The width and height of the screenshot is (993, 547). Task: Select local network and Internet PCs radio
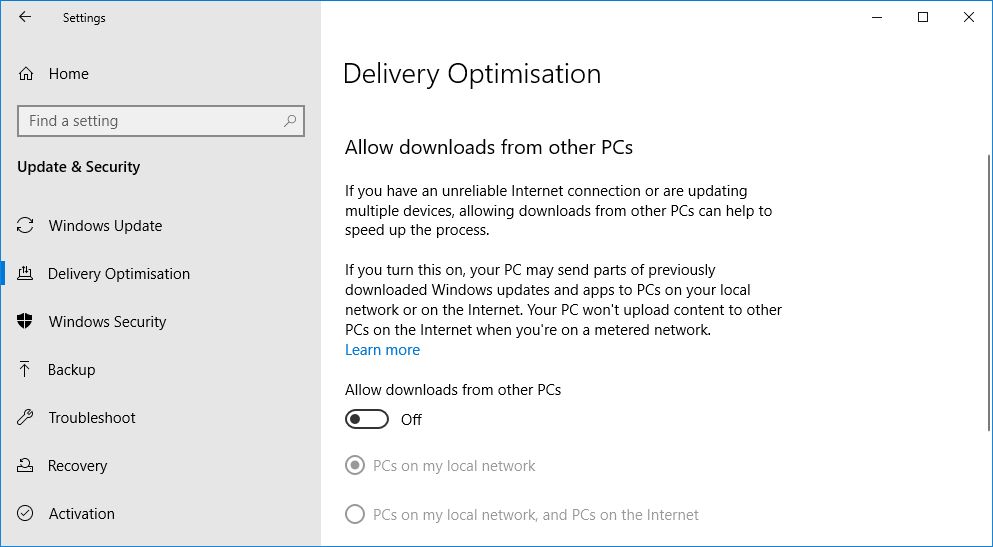tap(355, 515)
